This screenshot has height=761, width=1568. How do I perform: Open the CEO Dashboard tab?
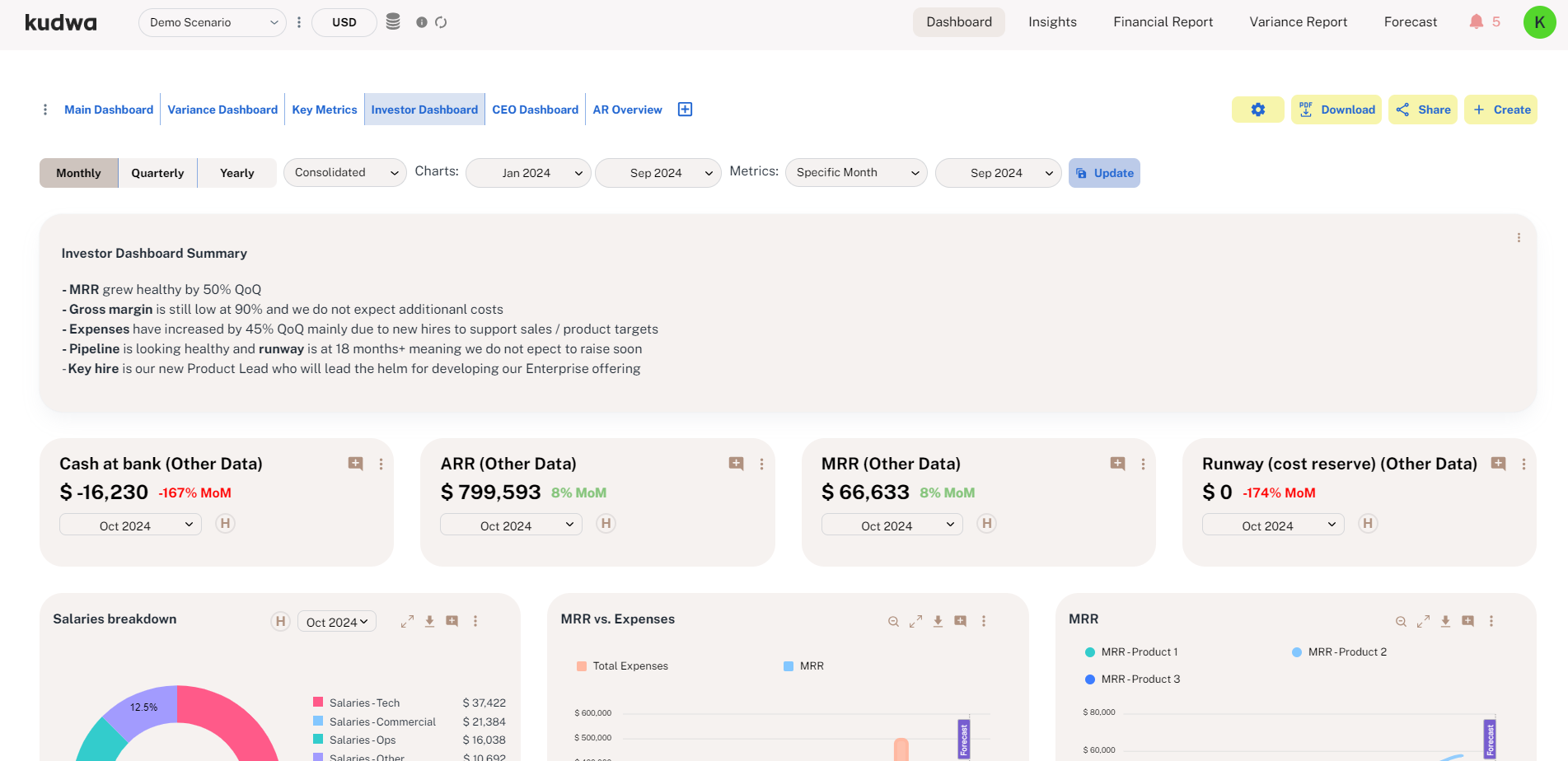click(x=535, y=109)
